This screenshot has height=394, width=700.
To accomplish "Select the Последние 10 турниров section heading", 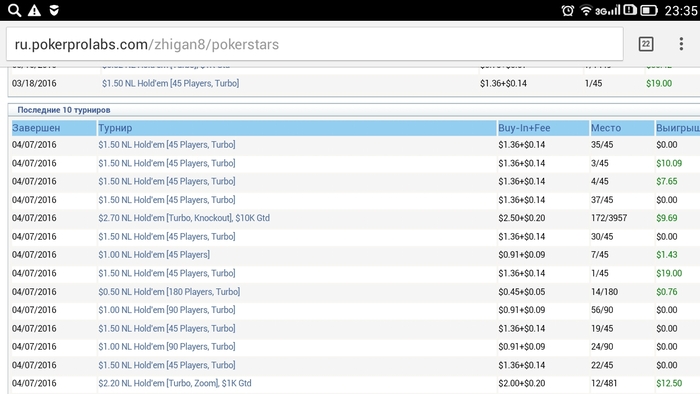I will [x=64, y=110].
